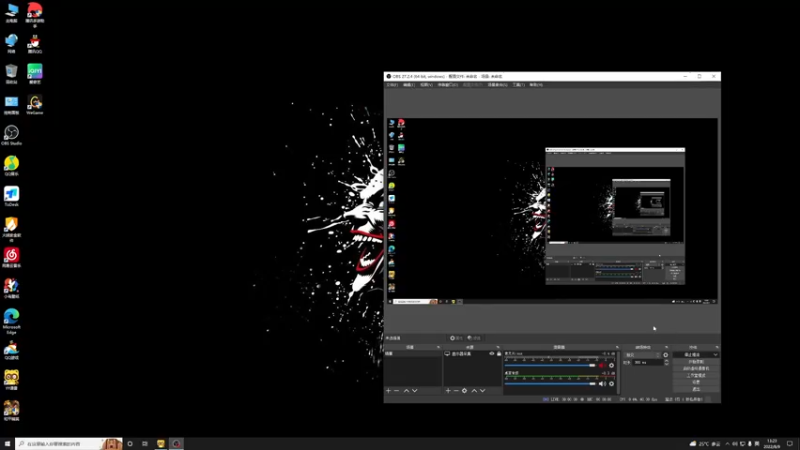Add a new source with the plus icon
The width and height of the screenshot is (800, 450).
(448, 391)
